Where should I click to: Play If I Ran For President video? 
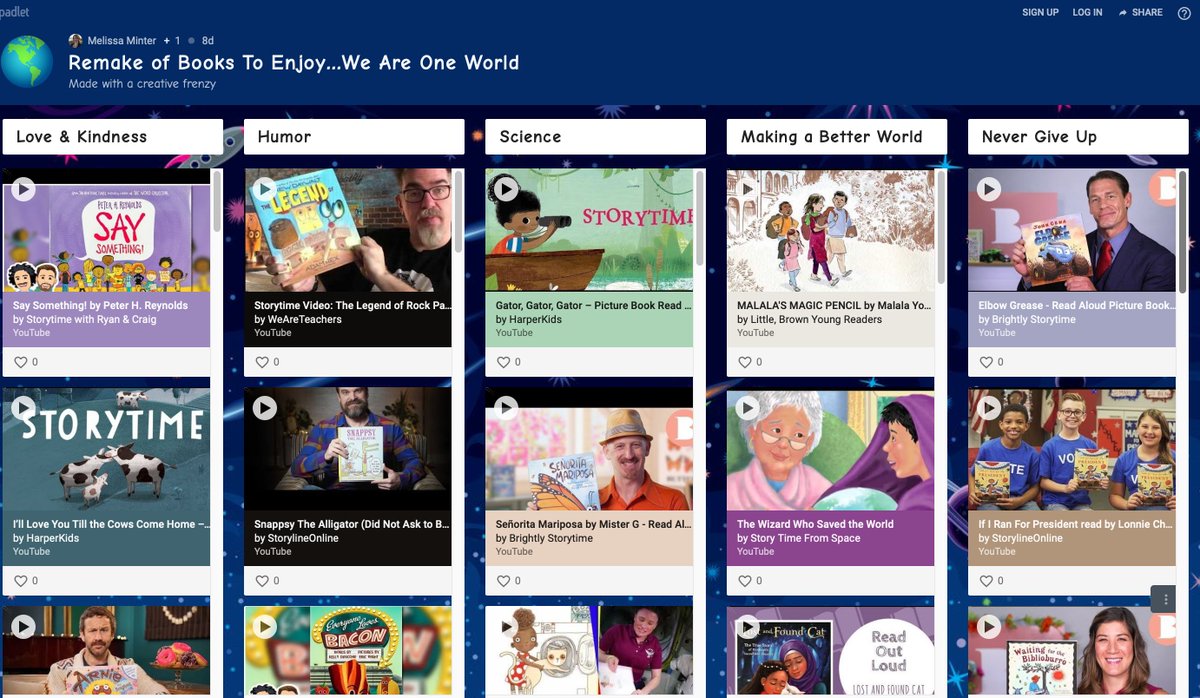click(x=988, y=407)
